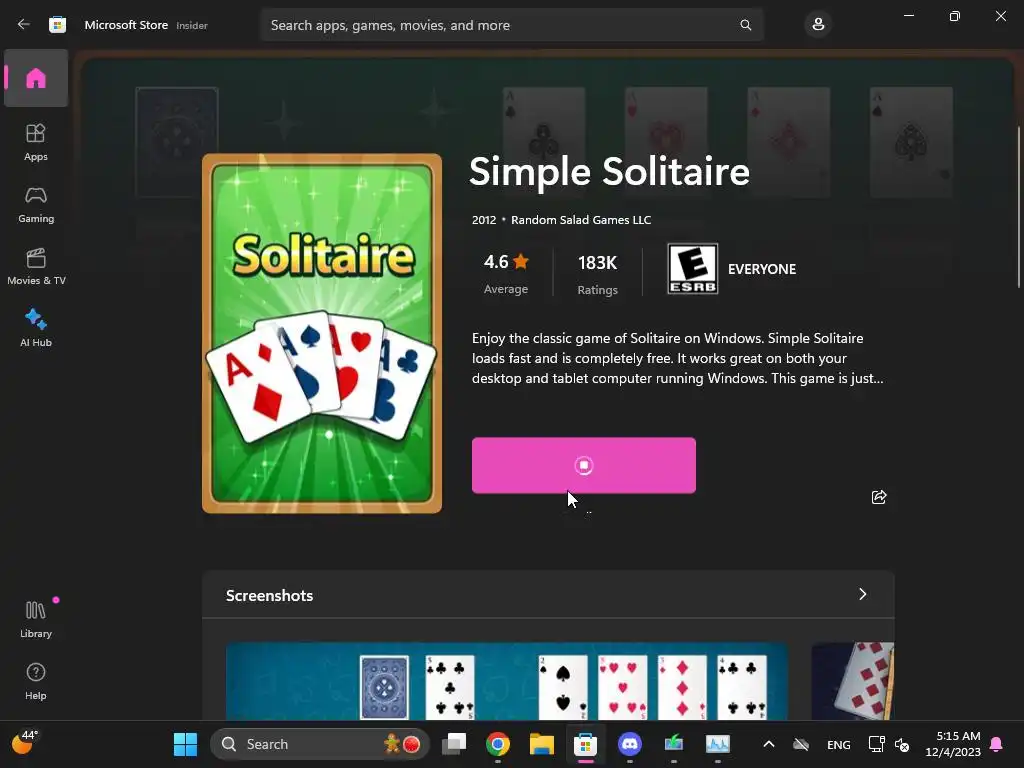Open the first solitaire gameplay screenshot
The width and height of the screenshot is (1024, 768).
click(507, 681)
